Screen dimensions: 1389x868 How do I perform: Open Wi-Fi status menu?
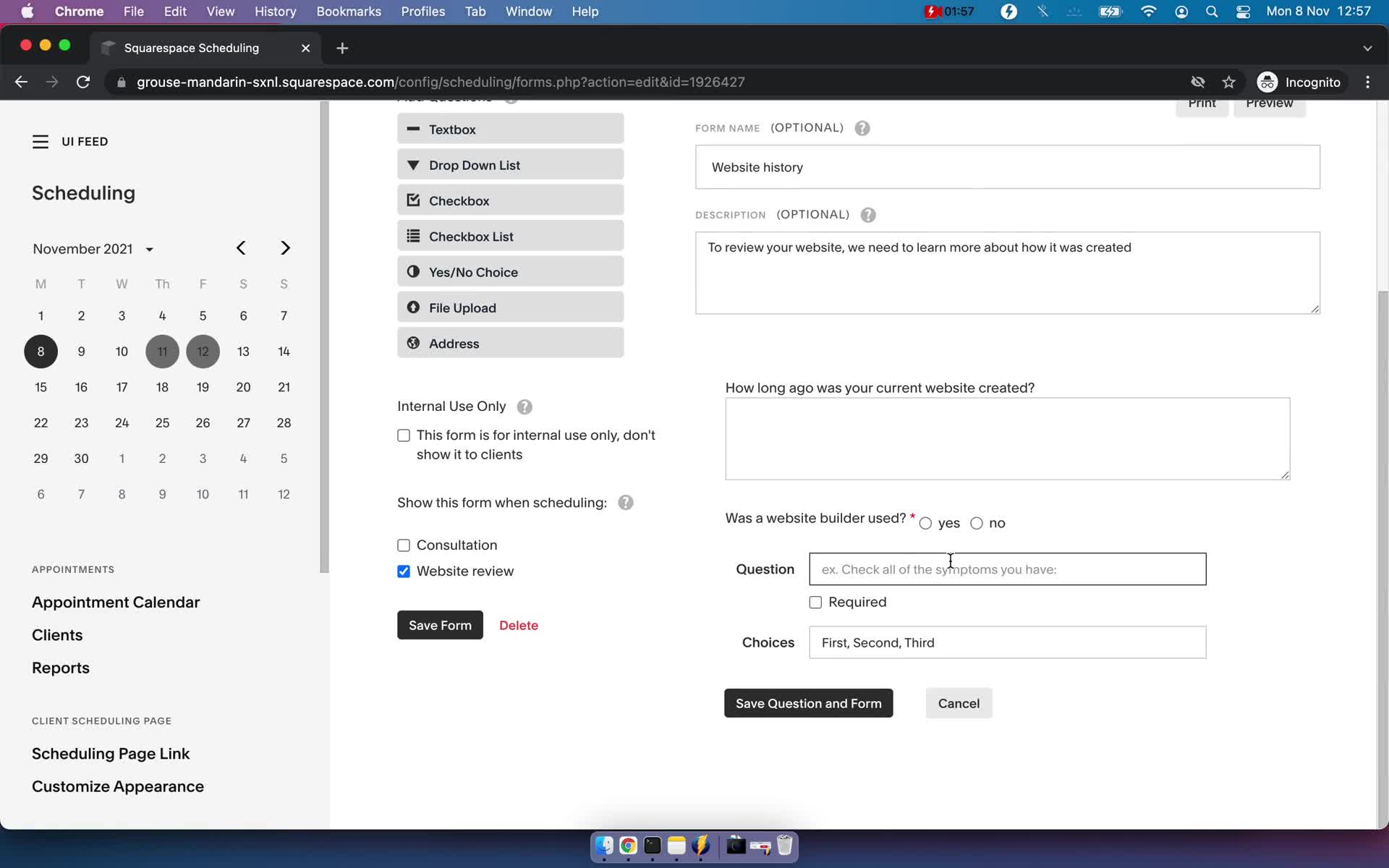[x=1148, y=12]
